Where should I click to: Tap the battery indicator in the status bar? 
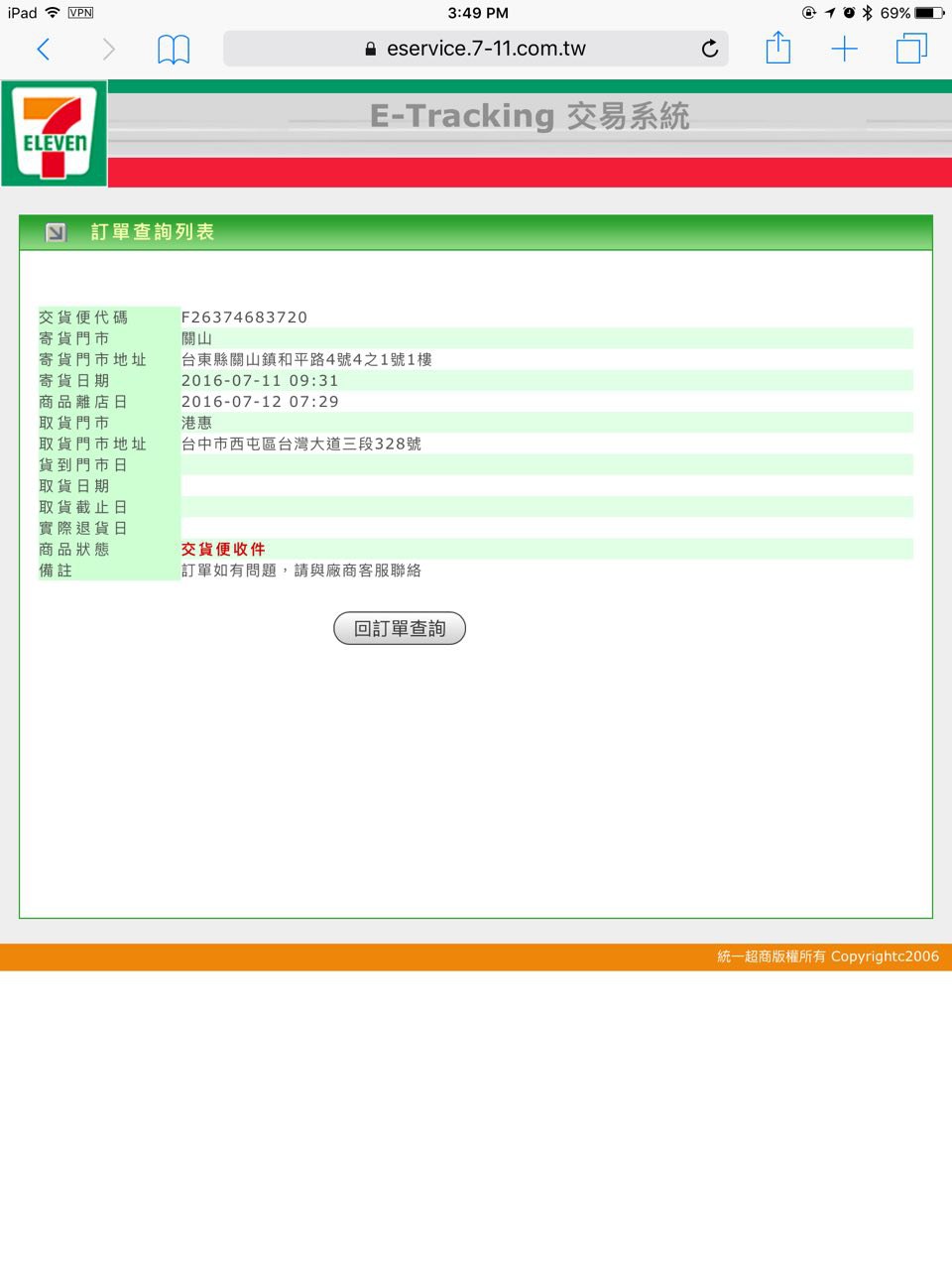(929, 13)
